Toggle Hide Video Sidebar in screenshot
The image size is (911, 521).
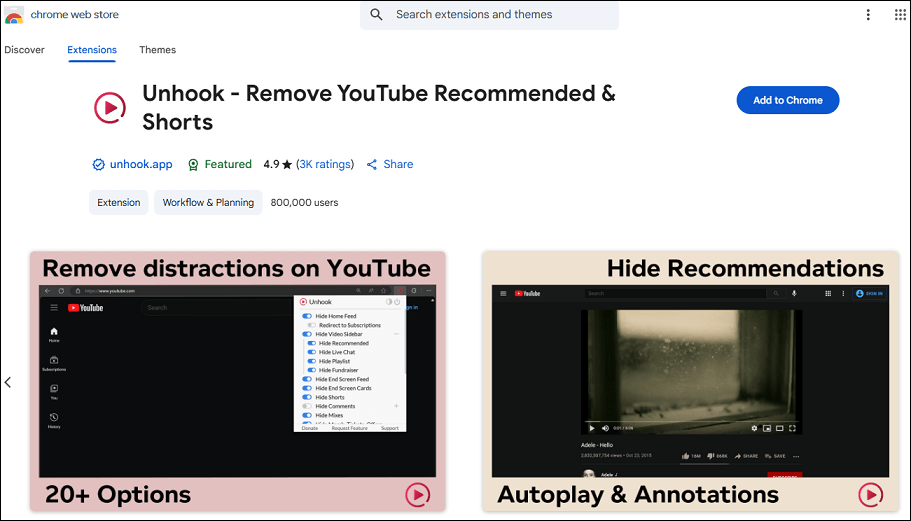pyautogui.click(x=307, y=334)
